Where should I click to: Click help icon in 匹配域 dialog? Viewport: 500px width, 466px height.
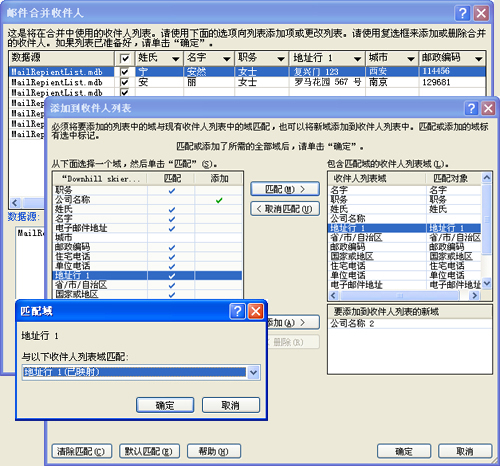tap(237, 311)
